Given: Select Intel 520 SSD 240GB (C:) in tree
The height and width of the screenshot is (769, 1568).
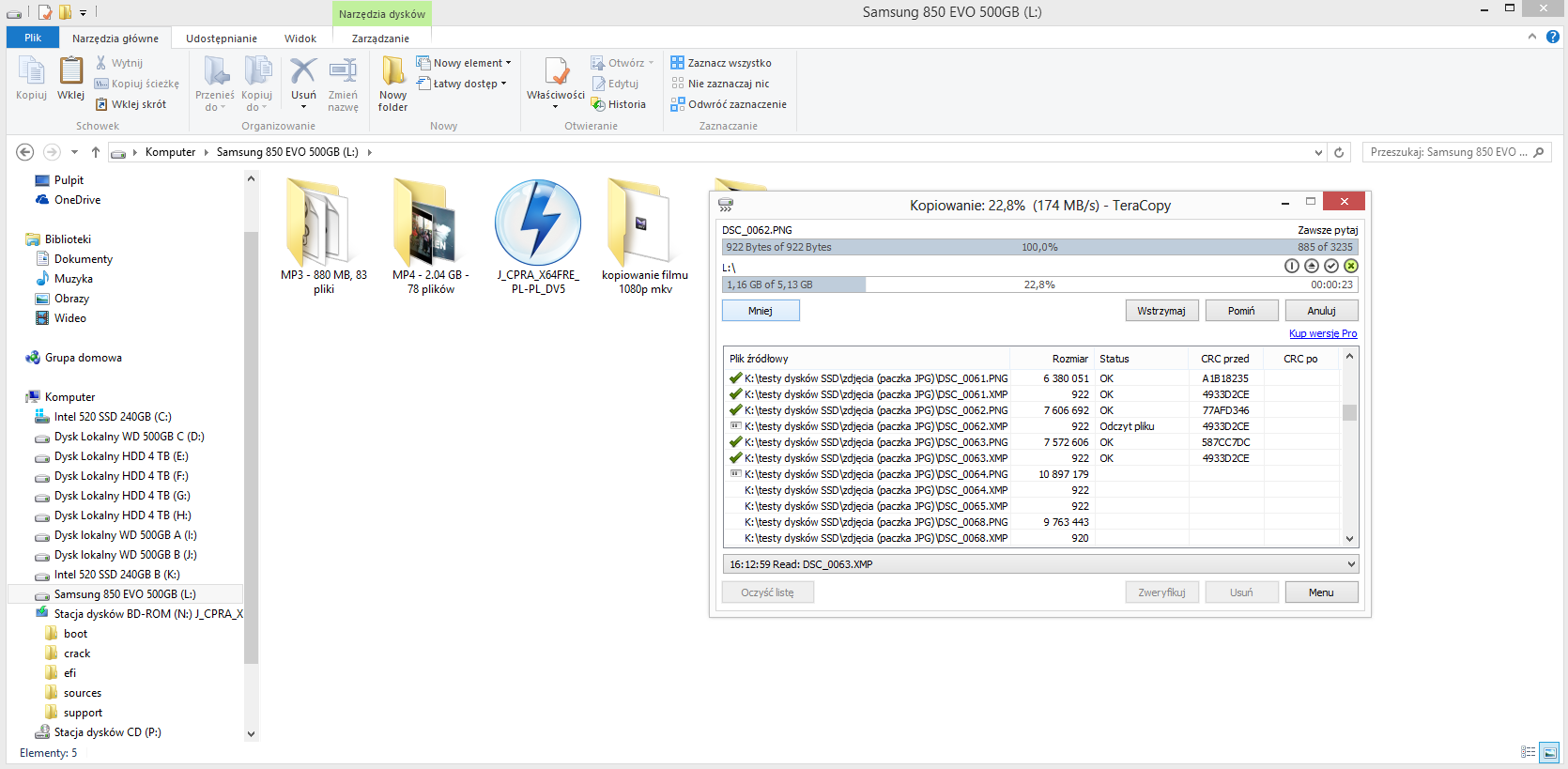Looking at the screenshot, I should click(113, 417).
